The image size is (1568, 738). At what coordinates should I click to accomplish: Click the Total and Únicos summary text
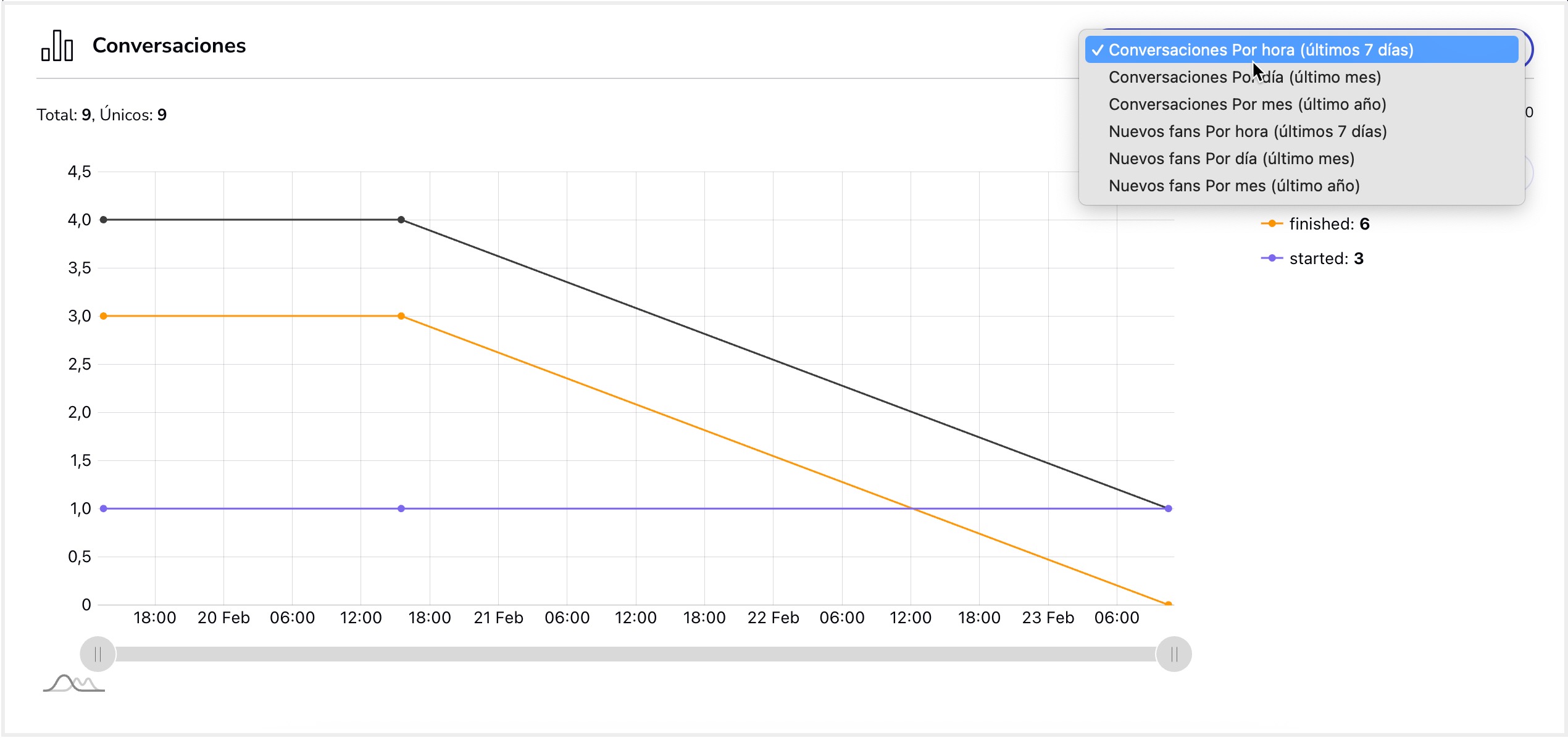coord(102,115)
